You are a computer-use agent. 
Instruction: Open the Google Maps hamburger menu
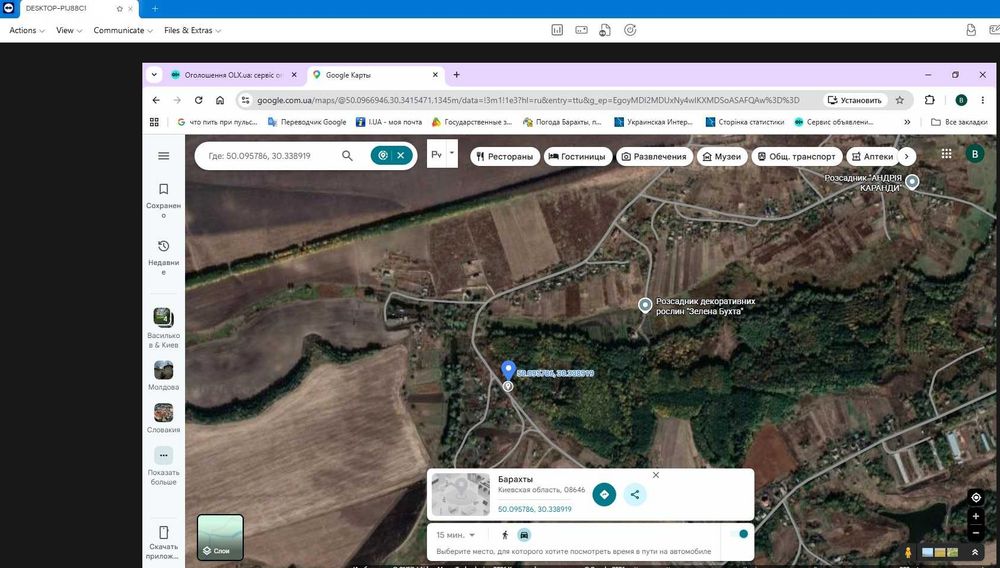(x=163, y=156)
